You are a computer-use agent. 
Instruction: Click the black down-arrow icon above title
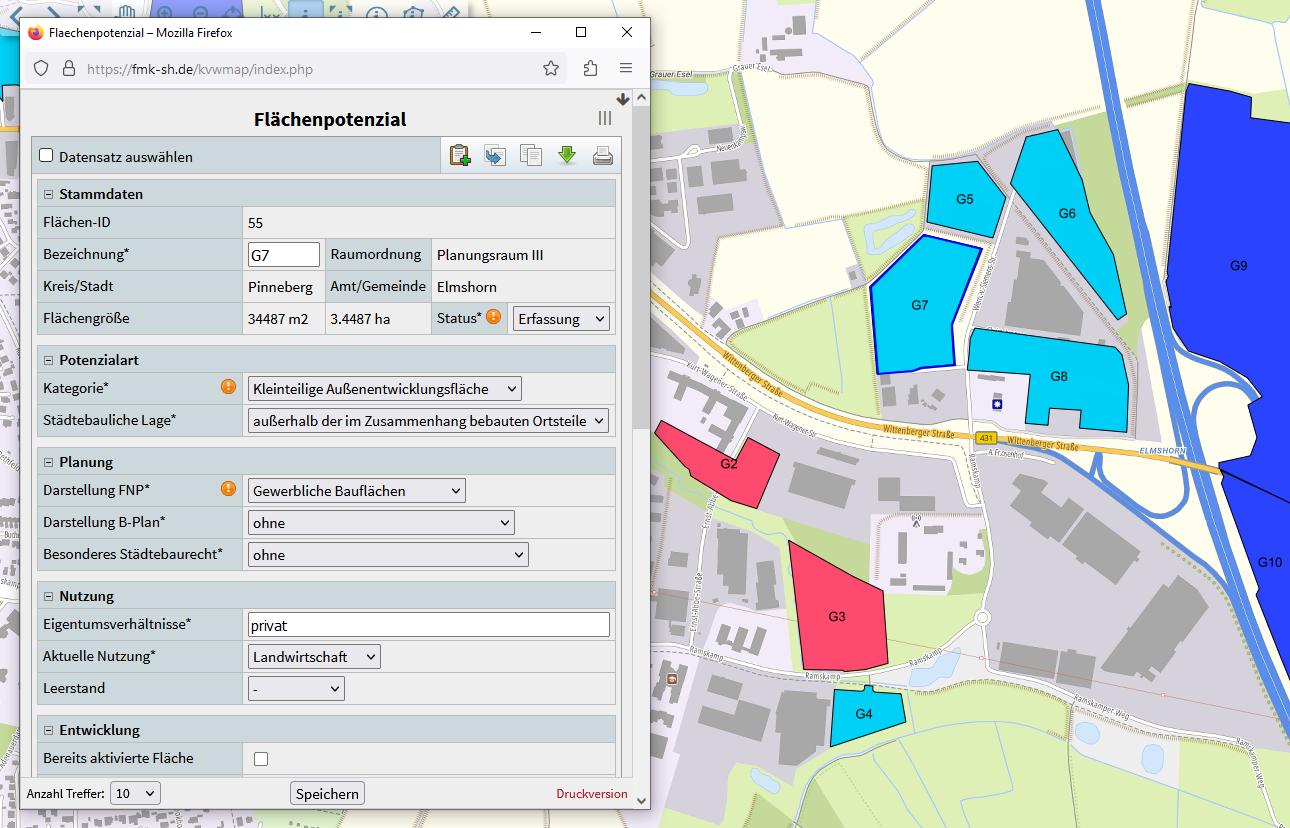[623, 99]
